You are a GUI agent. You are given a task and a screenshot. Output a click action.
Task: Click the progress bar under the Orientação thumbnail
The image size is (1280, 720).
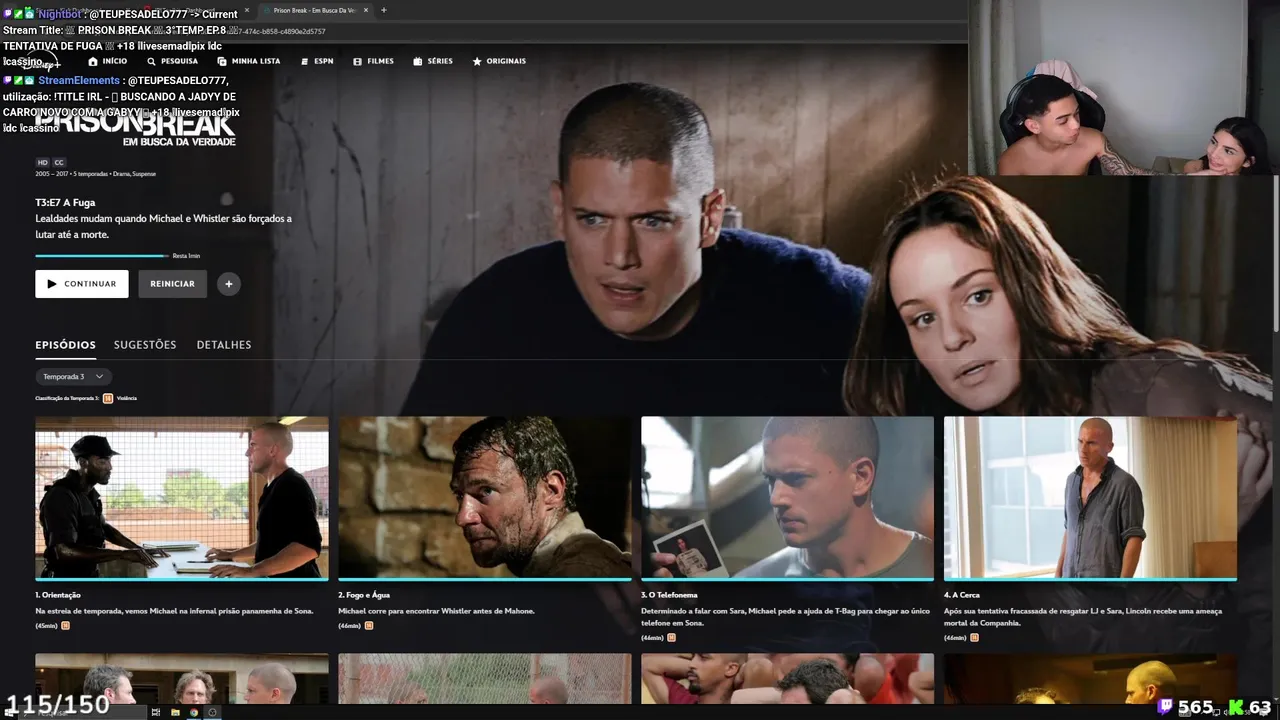click(182, 579)
